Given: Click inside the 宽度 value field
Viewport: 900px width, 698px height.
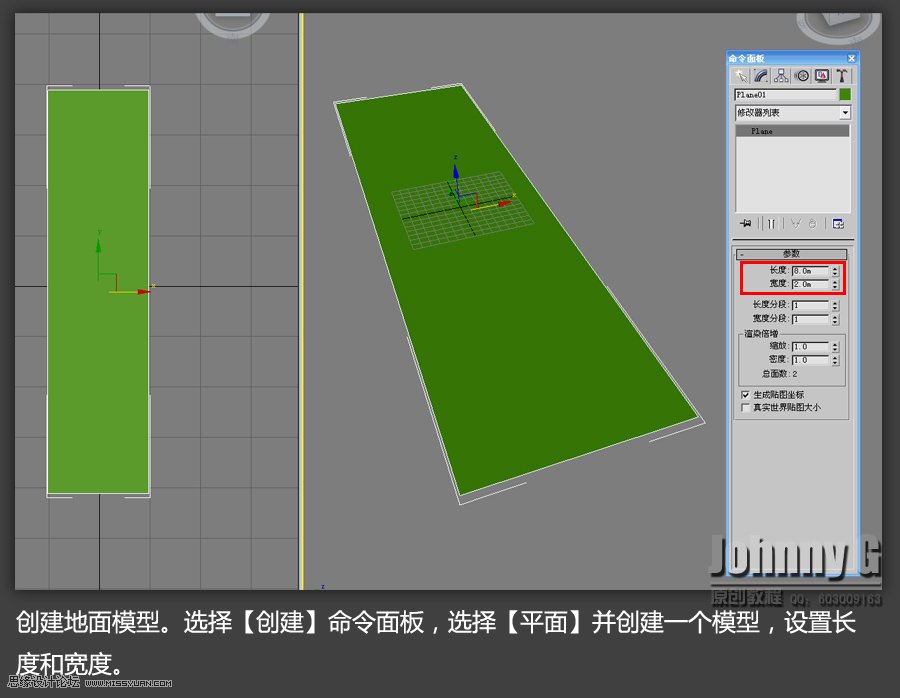Looking at the screenshot, I should [x=811, y=284].
